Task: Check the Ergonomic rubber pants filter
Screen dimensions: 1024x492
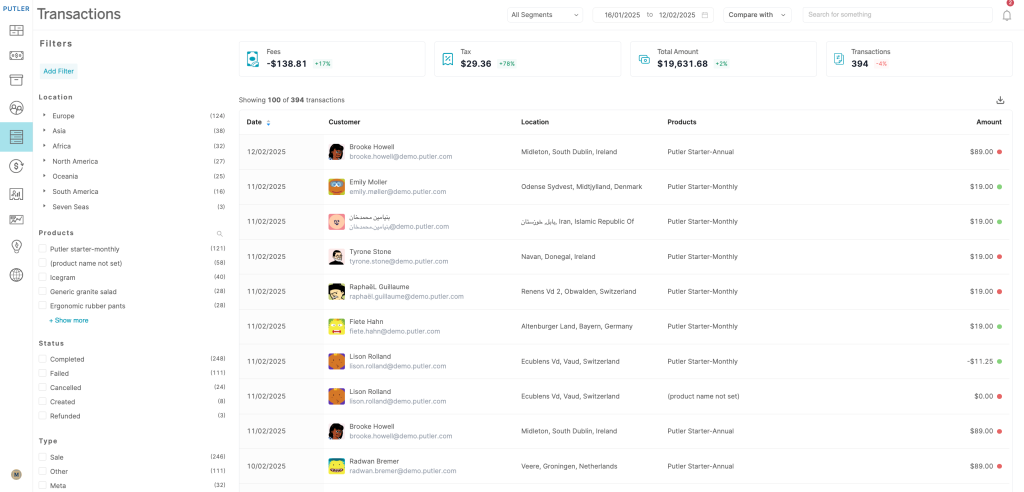Action: point(42,306)
